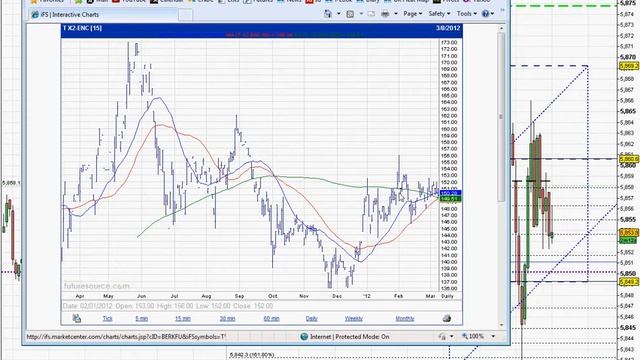Click the 173.00 price axis value
The image size is (640, 360).
[449, 42]
